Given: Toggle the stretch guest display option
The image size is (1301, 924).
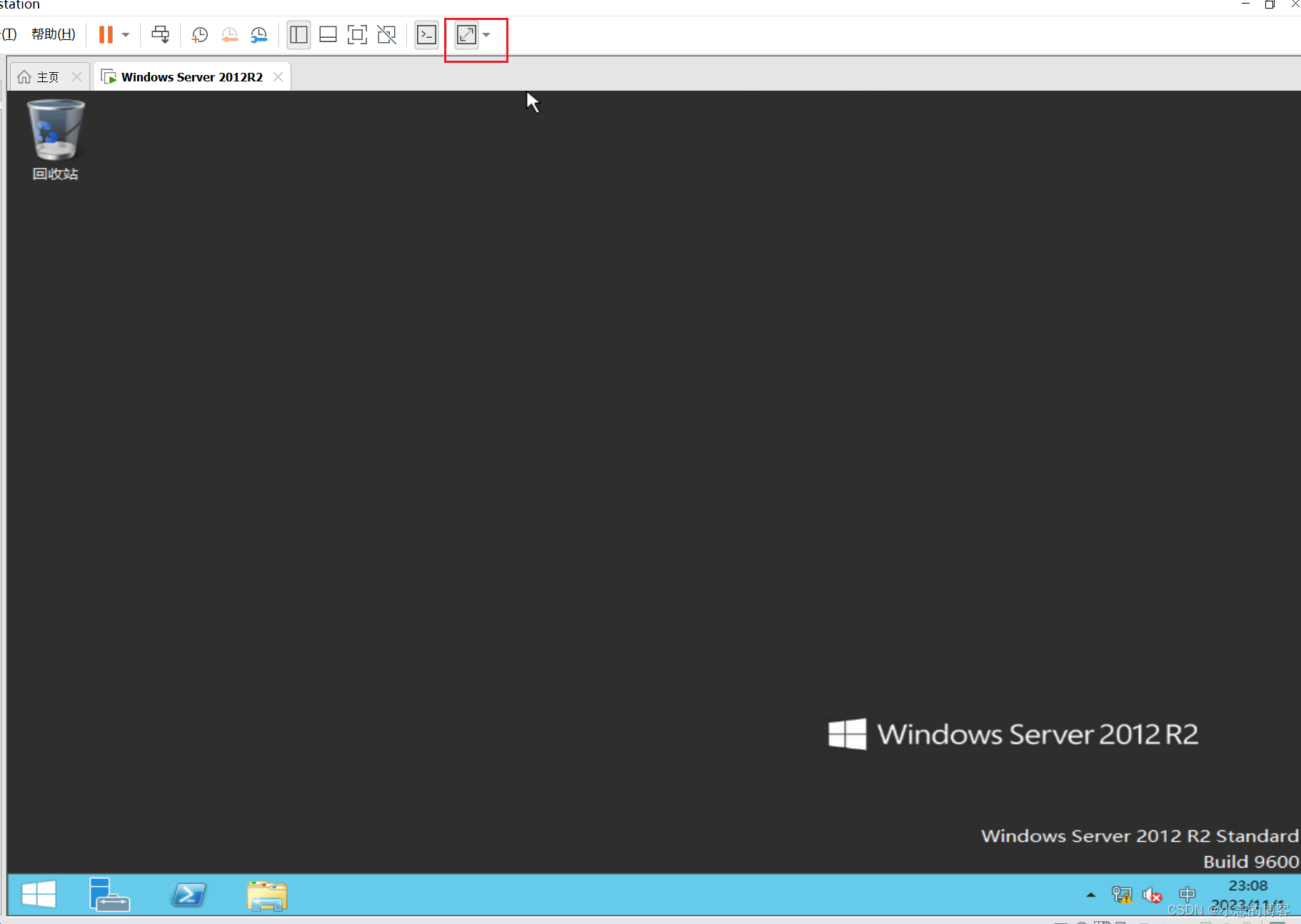Looking at the screenshot, I should coord(466,34).
